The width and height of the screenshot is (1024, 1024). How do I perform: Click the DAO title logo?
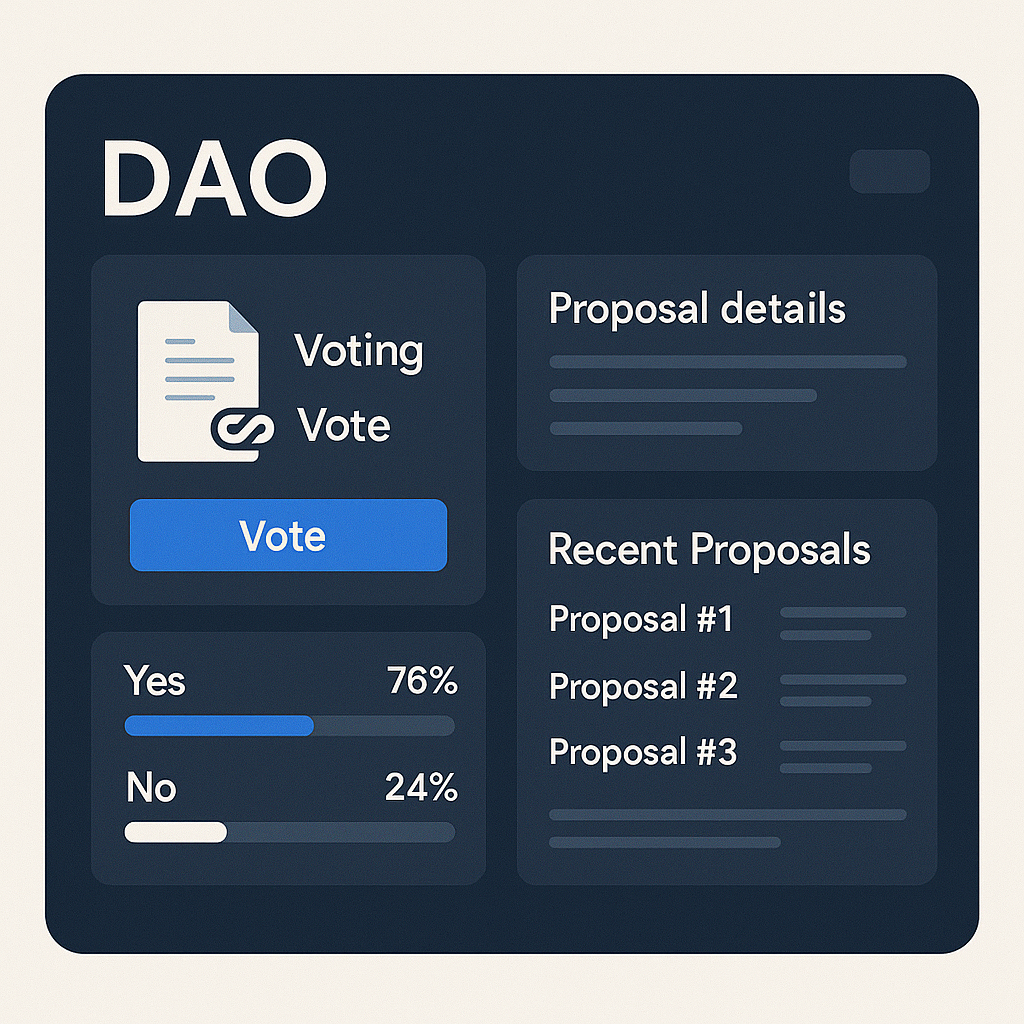tap(215, 180)
